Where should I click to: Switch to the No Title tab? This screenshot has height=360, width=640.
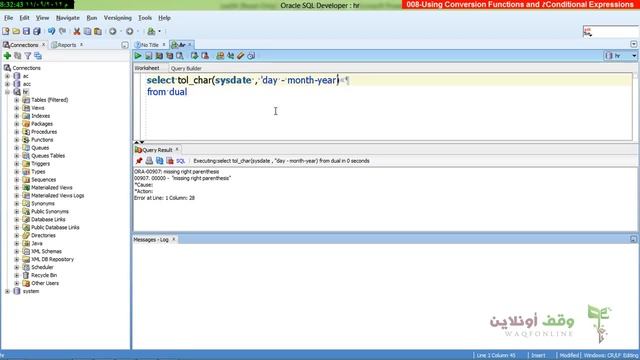[149, 45]
